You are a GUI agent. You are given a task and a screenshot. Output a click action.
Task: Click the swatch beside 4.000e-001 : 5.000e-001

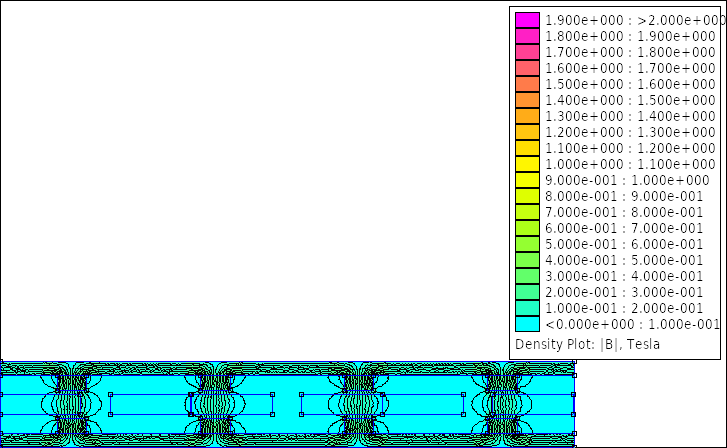[x=527, y=260]
